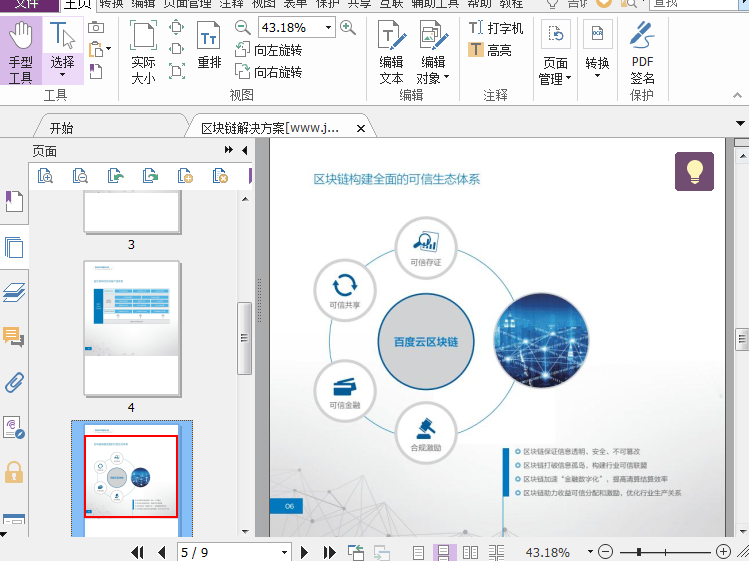Click the thumbnail panel vertical scrollbar handle
This screenshot has height=561, width=749.
pyautogui.click(x=245, y=338)
